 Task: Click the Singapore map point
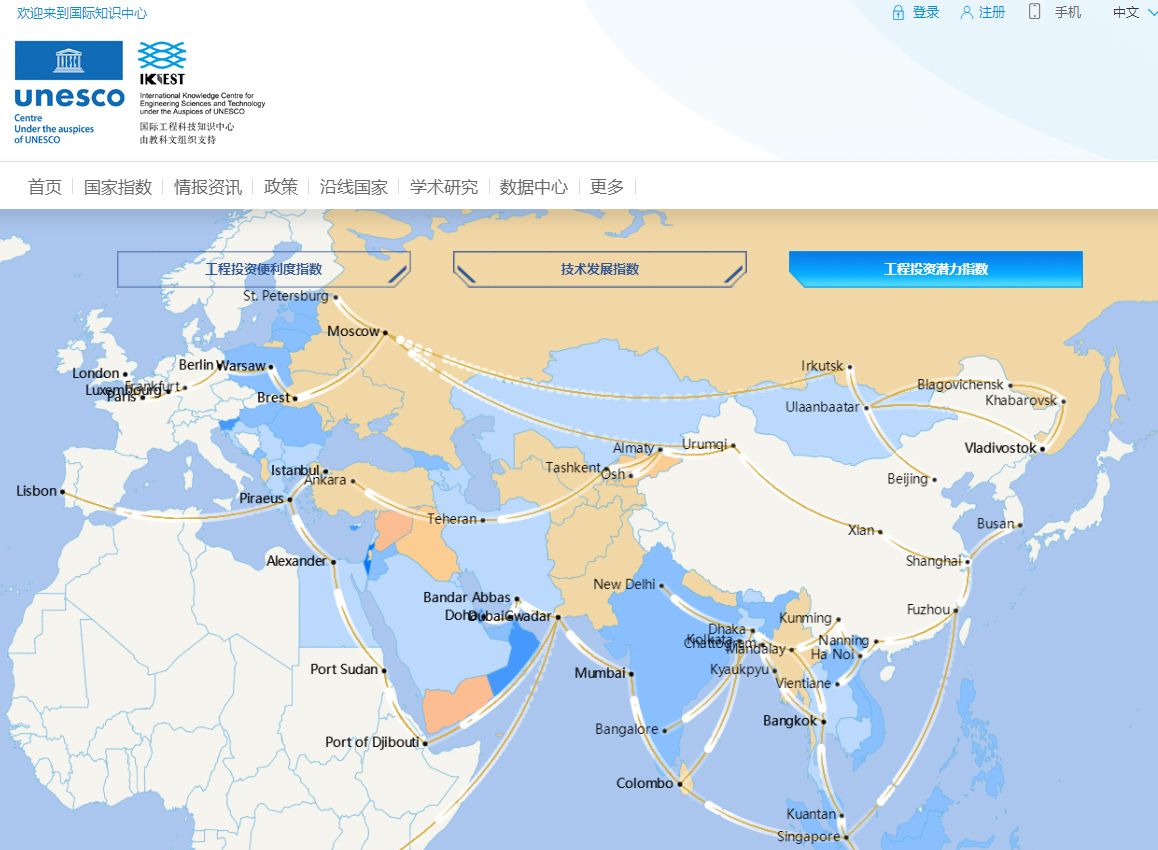point(845,837)
